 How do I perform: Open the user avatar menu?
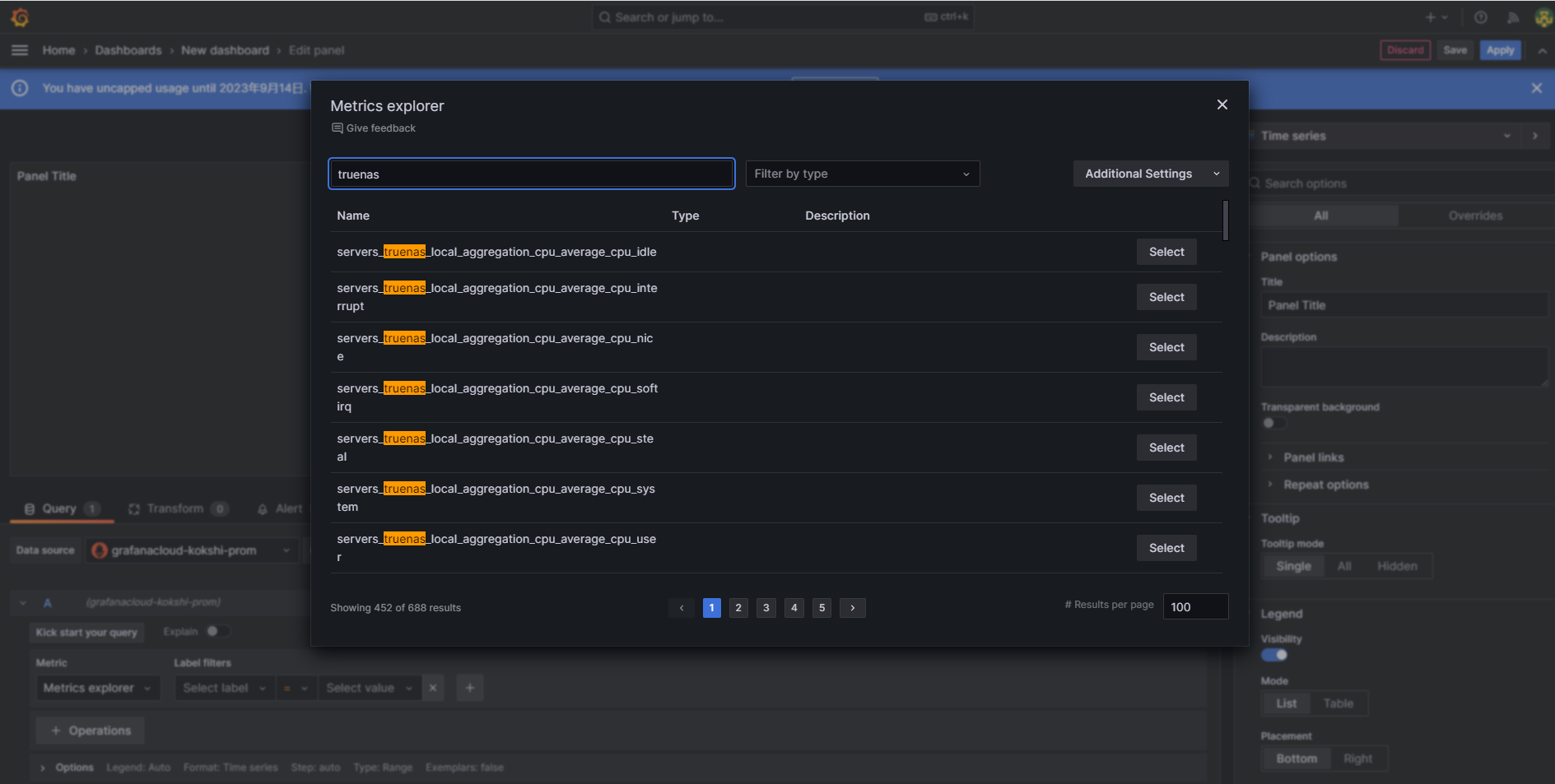click(x=1543, y=17)
